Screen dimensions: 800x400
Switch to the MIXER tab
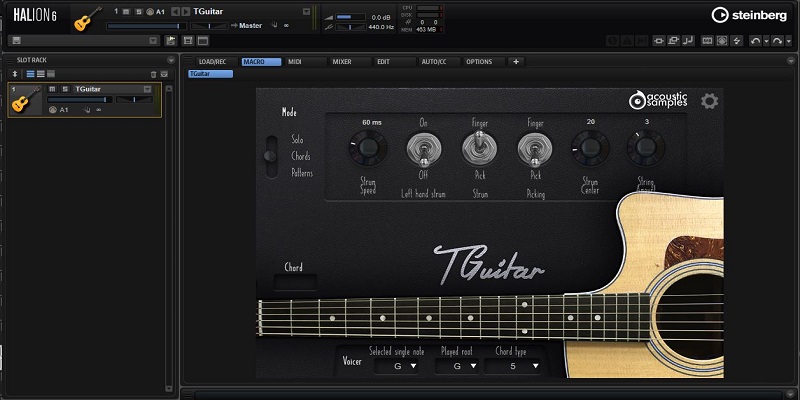(341, 62)
